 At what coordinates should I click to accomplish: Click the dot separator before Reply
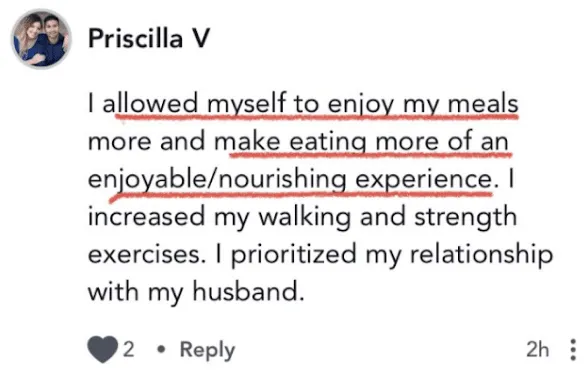(x=161, y=350)
